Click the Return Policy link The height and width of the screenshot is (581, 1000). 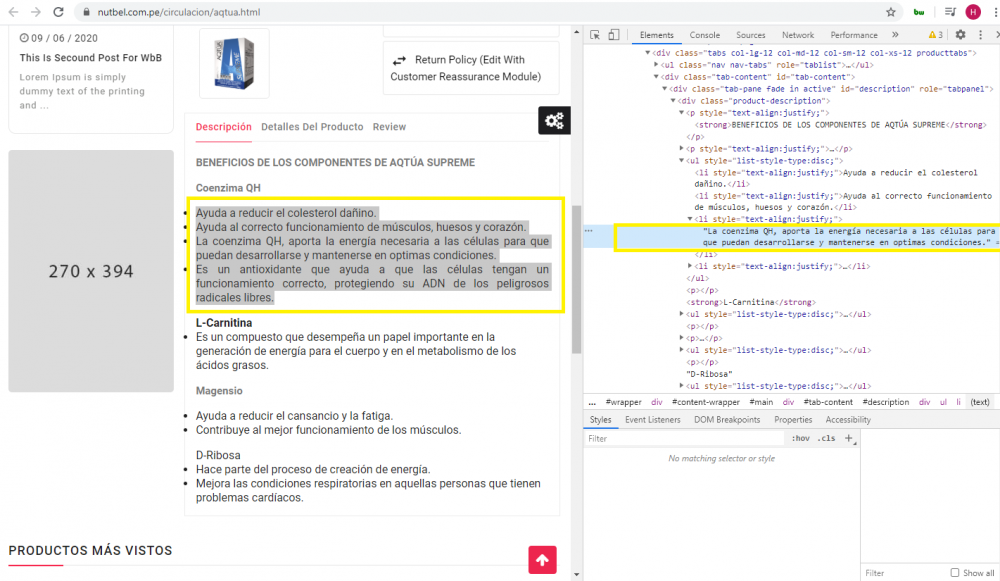click(471, 67)
